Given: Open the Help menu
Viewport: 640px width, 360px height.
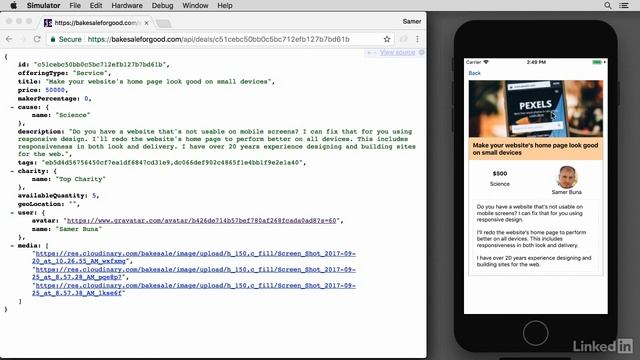Looking at the screenshot, I should tap(224, 5).
